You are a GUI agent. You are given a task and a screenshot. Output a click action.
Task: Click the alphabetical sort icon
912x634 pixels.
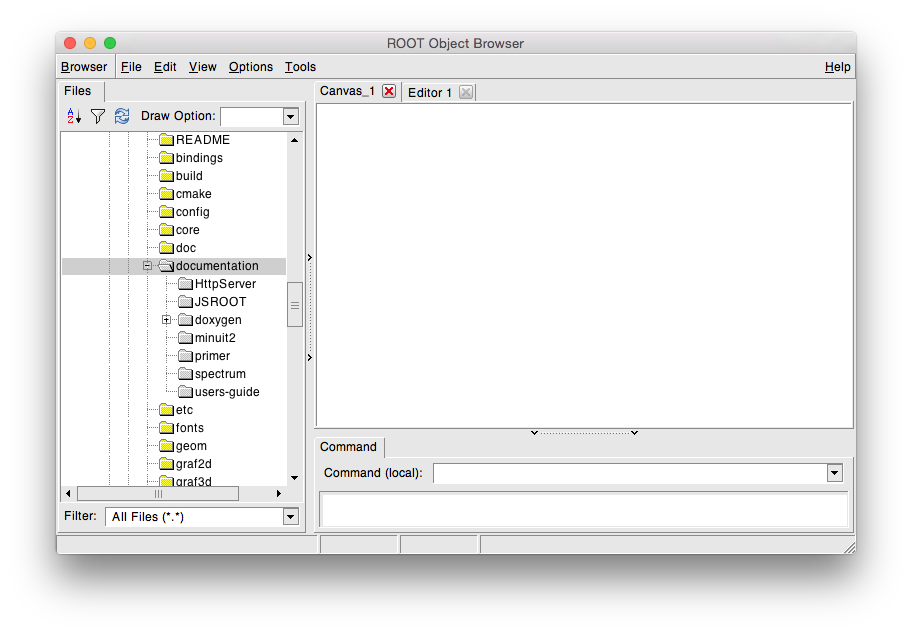click(74, 116)
